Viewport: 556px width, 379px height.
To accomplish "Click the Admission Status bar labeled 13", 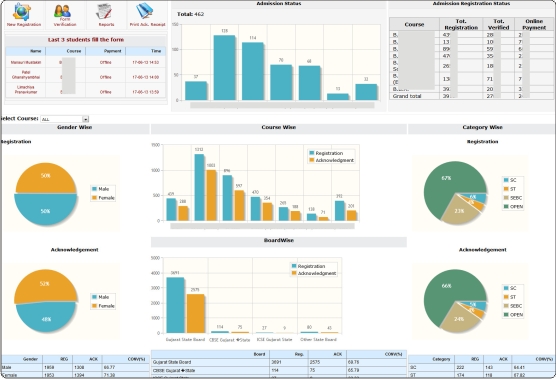I will pyautogui.click(x=338, y=97).
